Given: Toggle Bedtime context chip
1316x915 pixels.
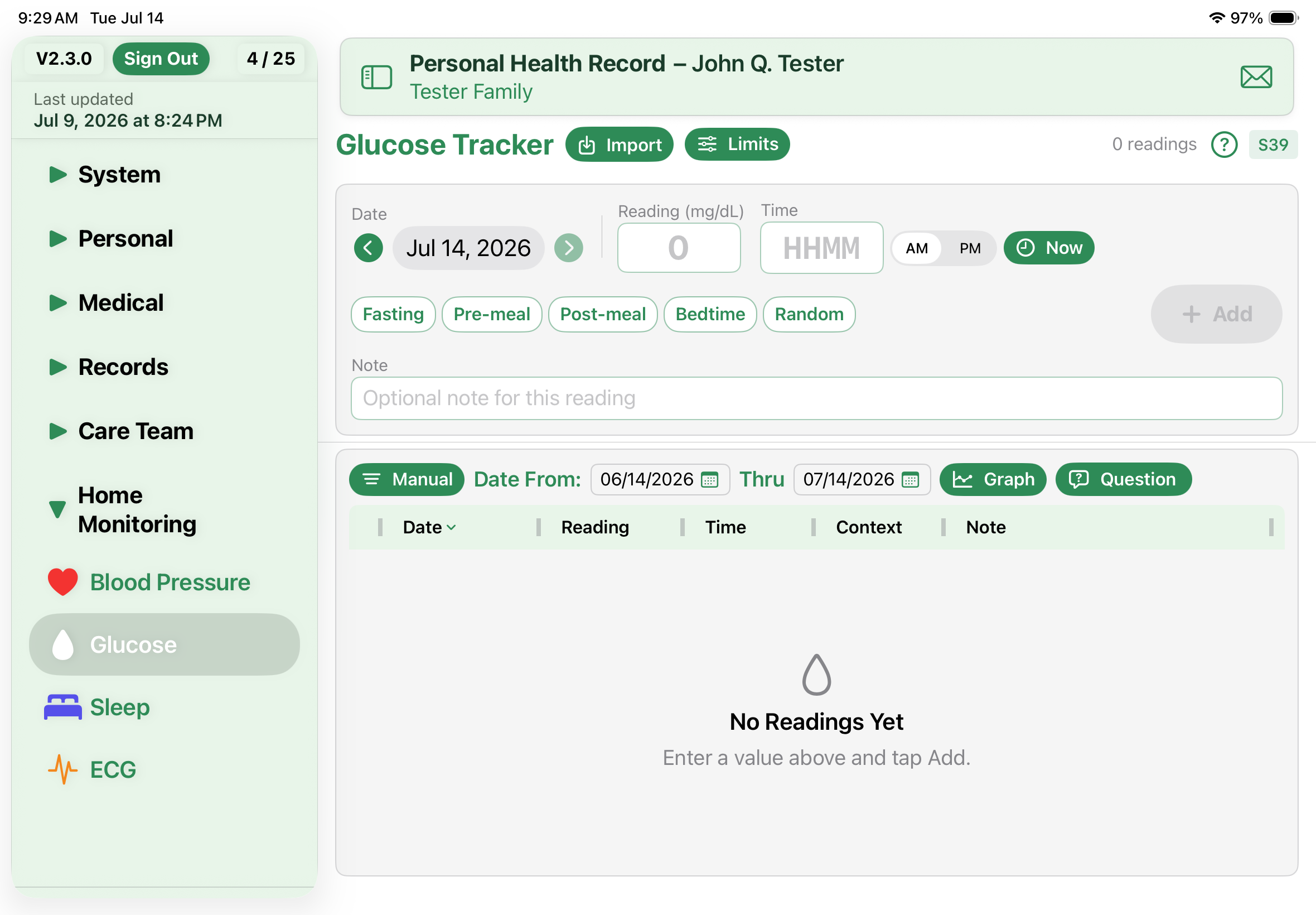Looking at the screenshot, I should pos(710,314).
